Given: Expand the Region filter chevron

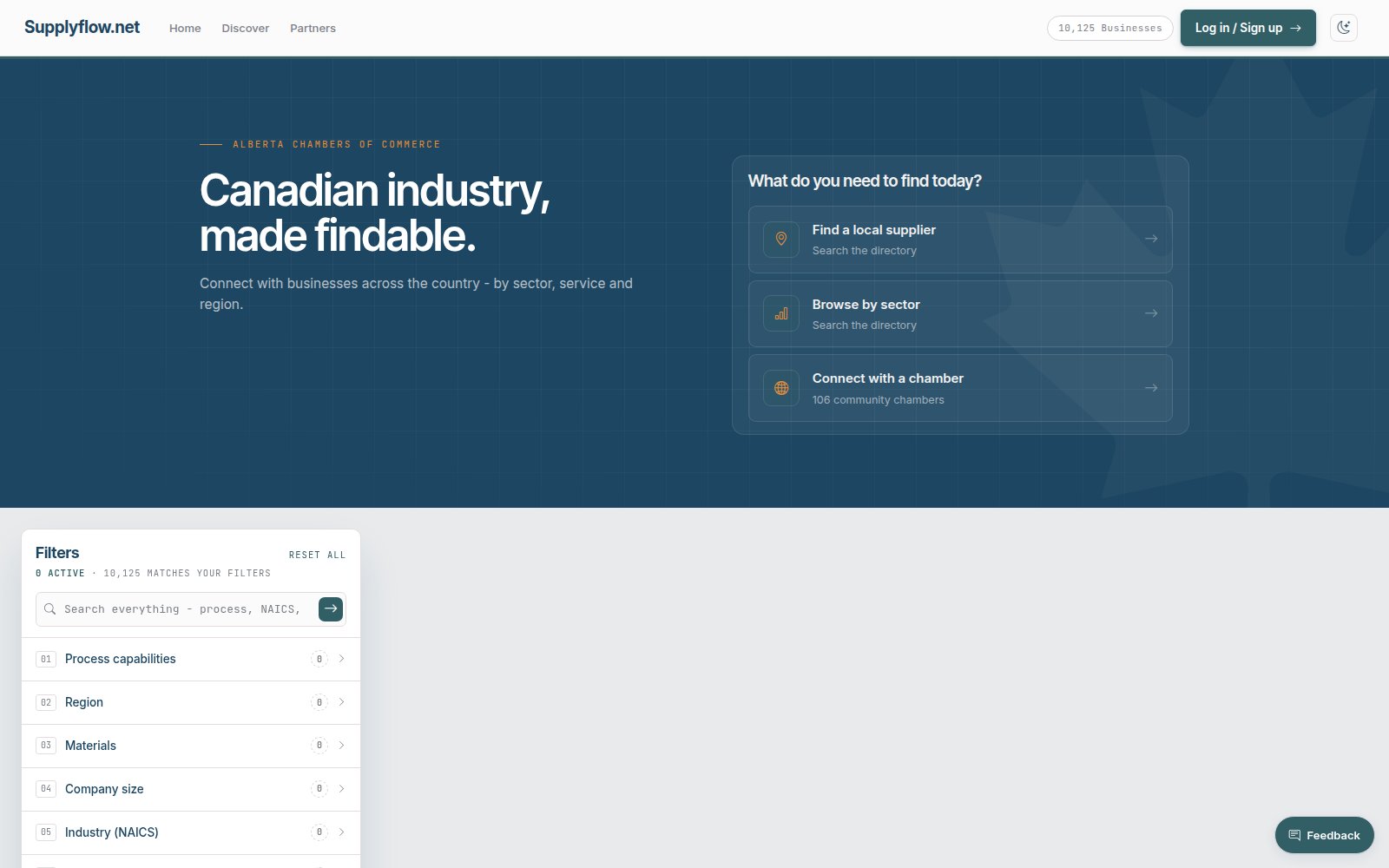Looking at the screenshot, I should tap(342, 702).
